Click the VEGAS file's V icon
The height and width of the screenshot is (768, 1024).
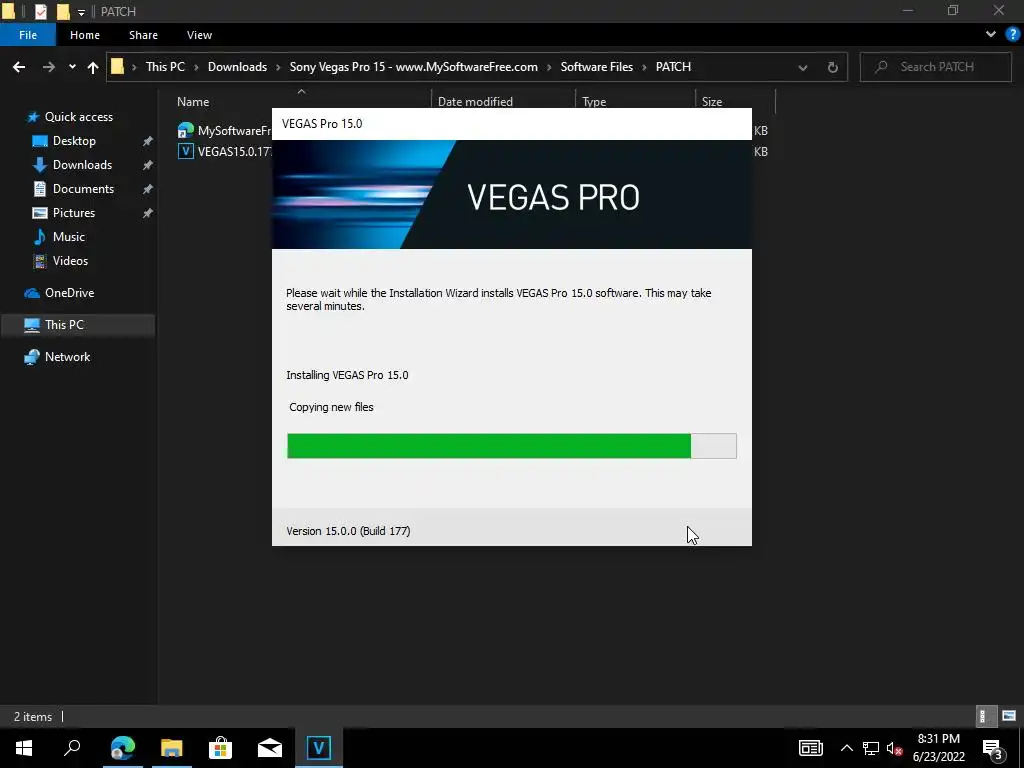point(185,152)
